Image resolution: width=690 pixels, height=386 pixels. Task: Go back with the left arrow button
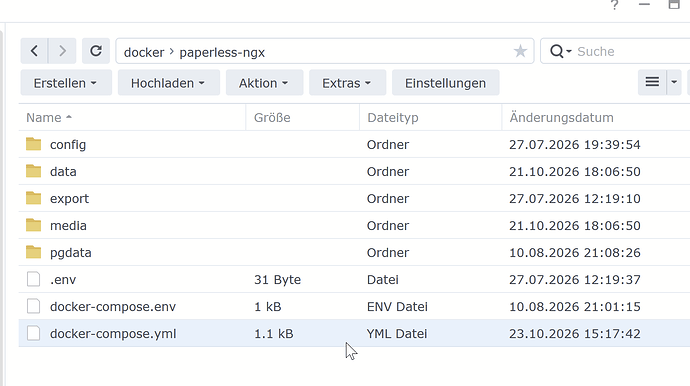[x=34, y=51]
